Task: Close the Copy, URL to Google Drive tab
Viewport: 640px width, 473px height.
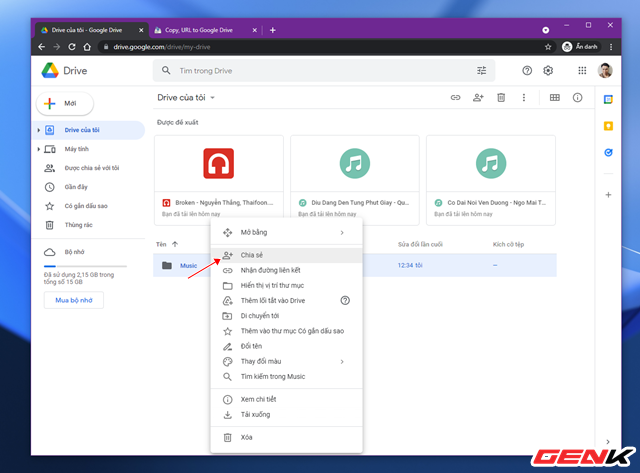Action: 255,30
